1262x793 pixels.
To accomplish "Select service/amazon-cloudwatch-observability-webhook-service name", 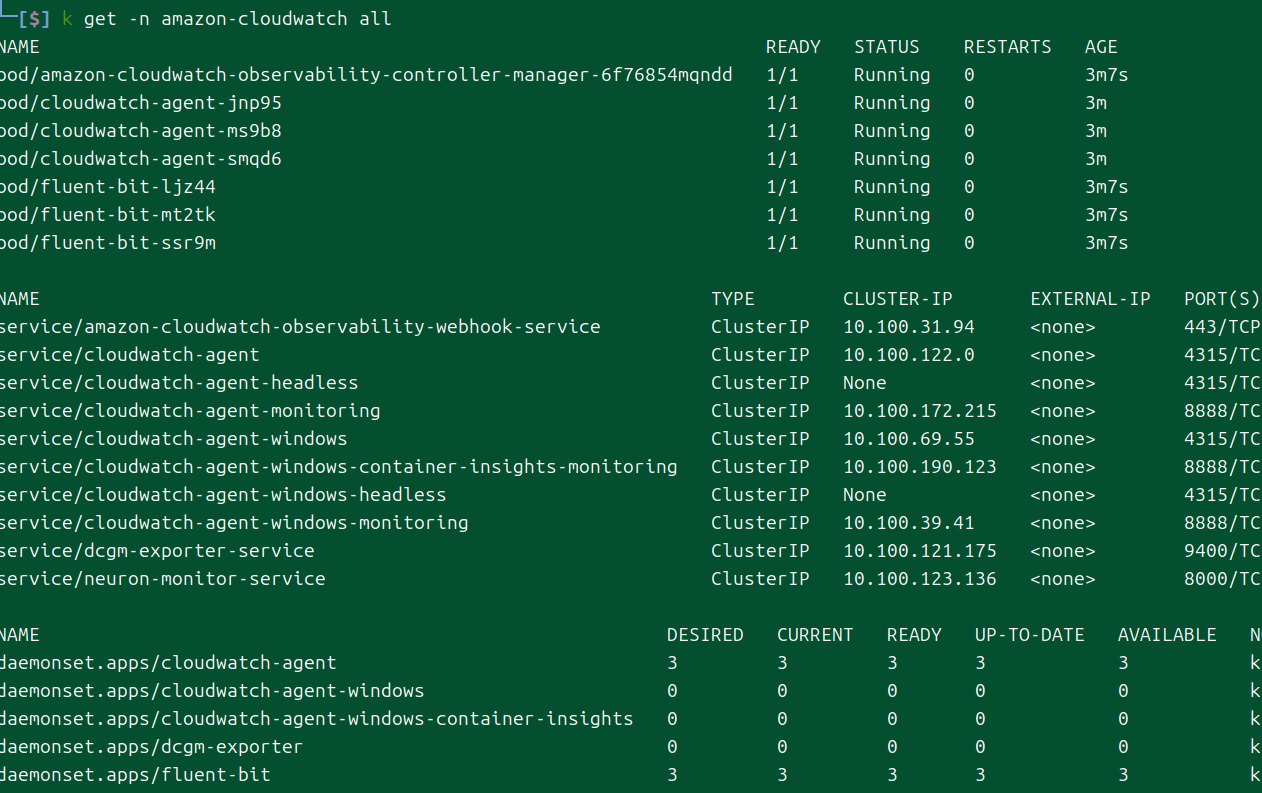I will pyautogui.click(x=300, y=327).
